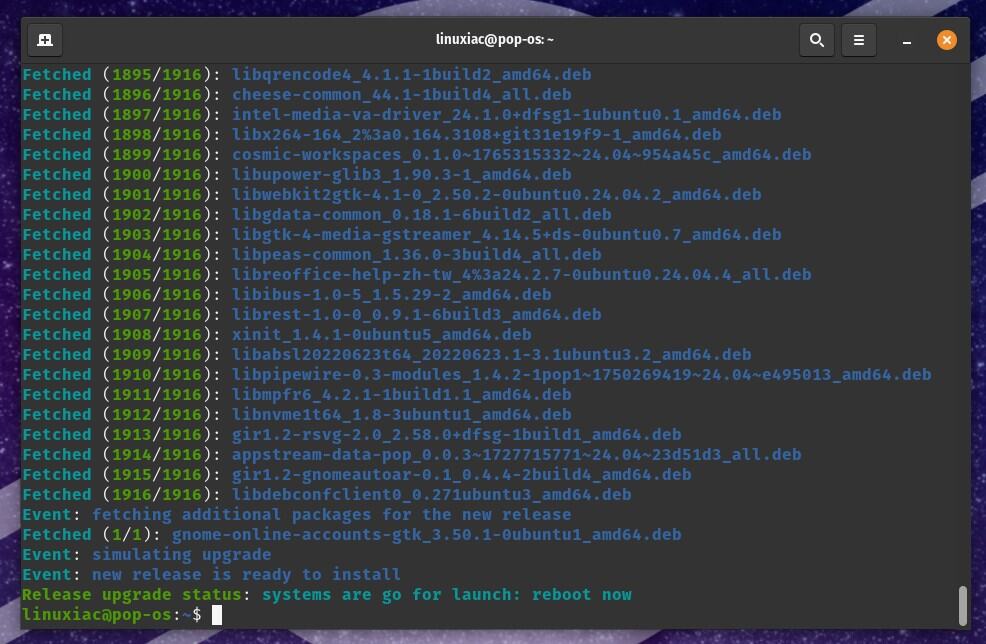Minimize the terminal window
986x644 pixels.
(x=906, y=40)
